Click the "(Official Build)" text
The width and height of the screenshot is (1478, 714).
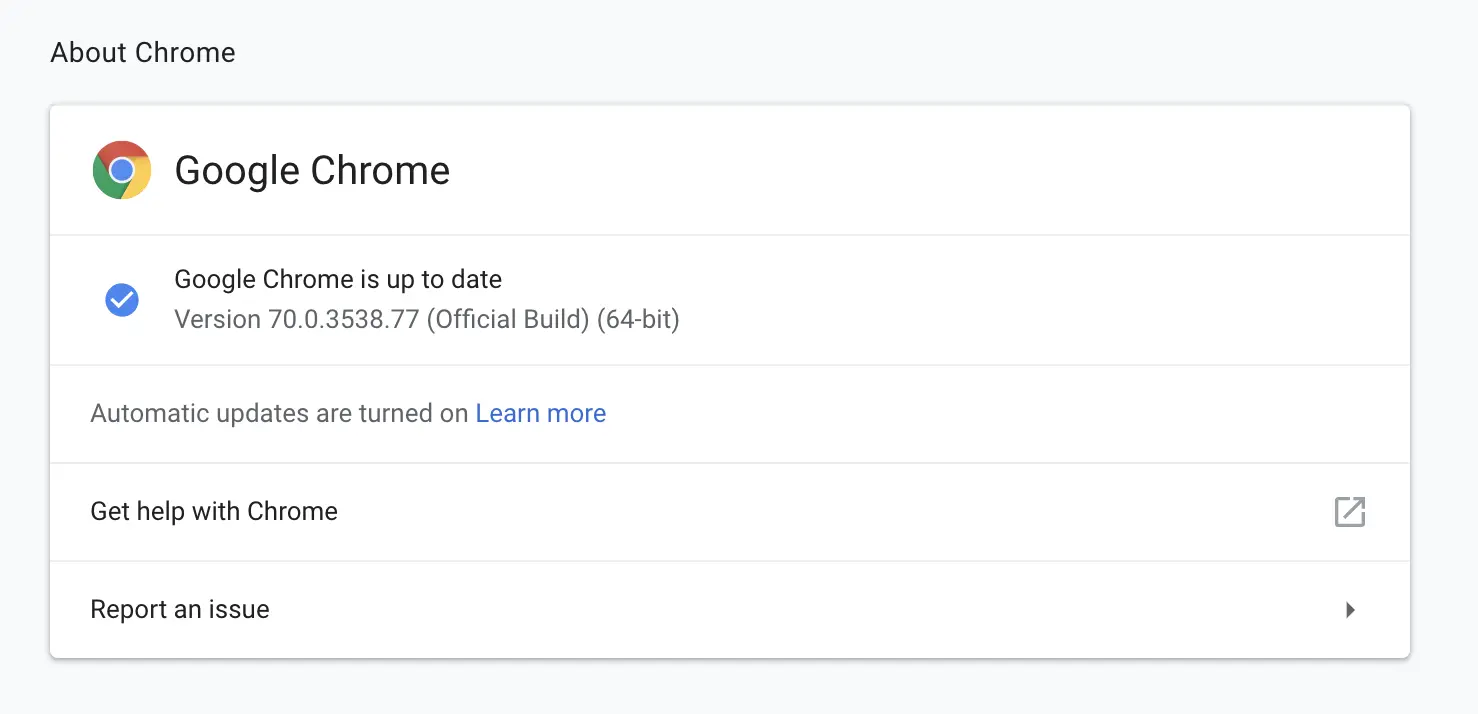click(507, 321)
